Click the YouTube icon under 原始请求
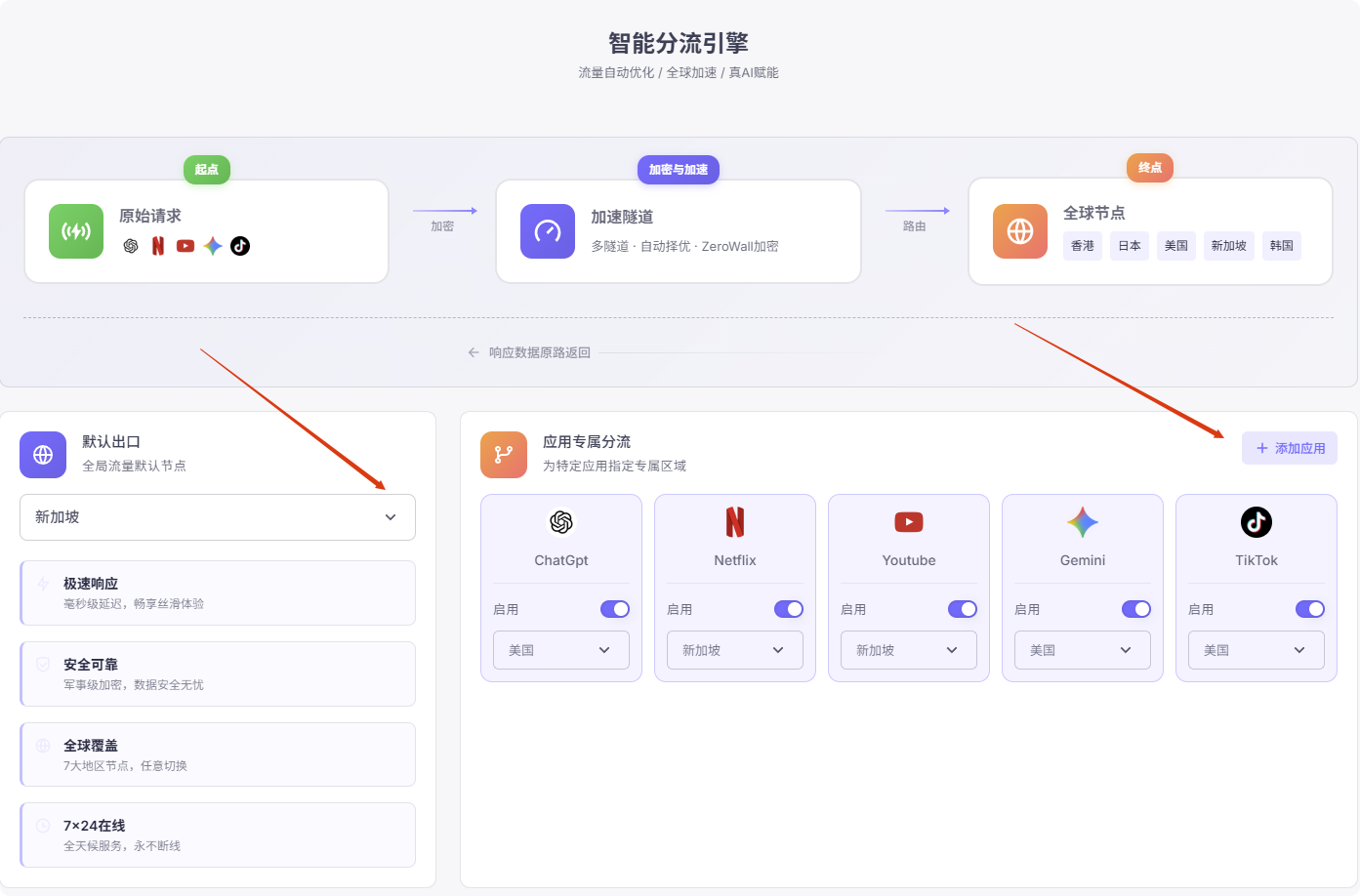1360x896 pixels. (185, 246)
